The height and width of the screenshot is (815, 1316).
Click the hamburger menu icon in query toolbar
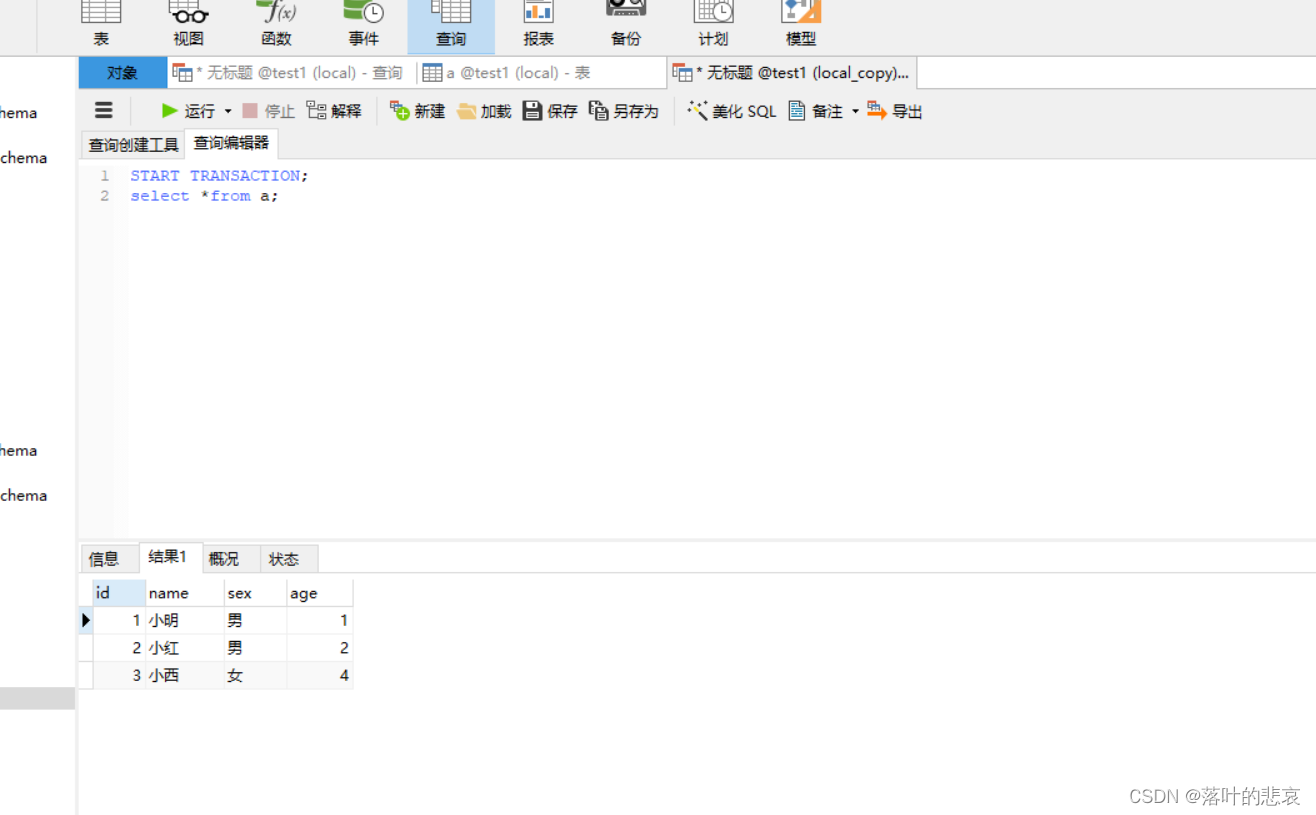(x=104, y=111)
